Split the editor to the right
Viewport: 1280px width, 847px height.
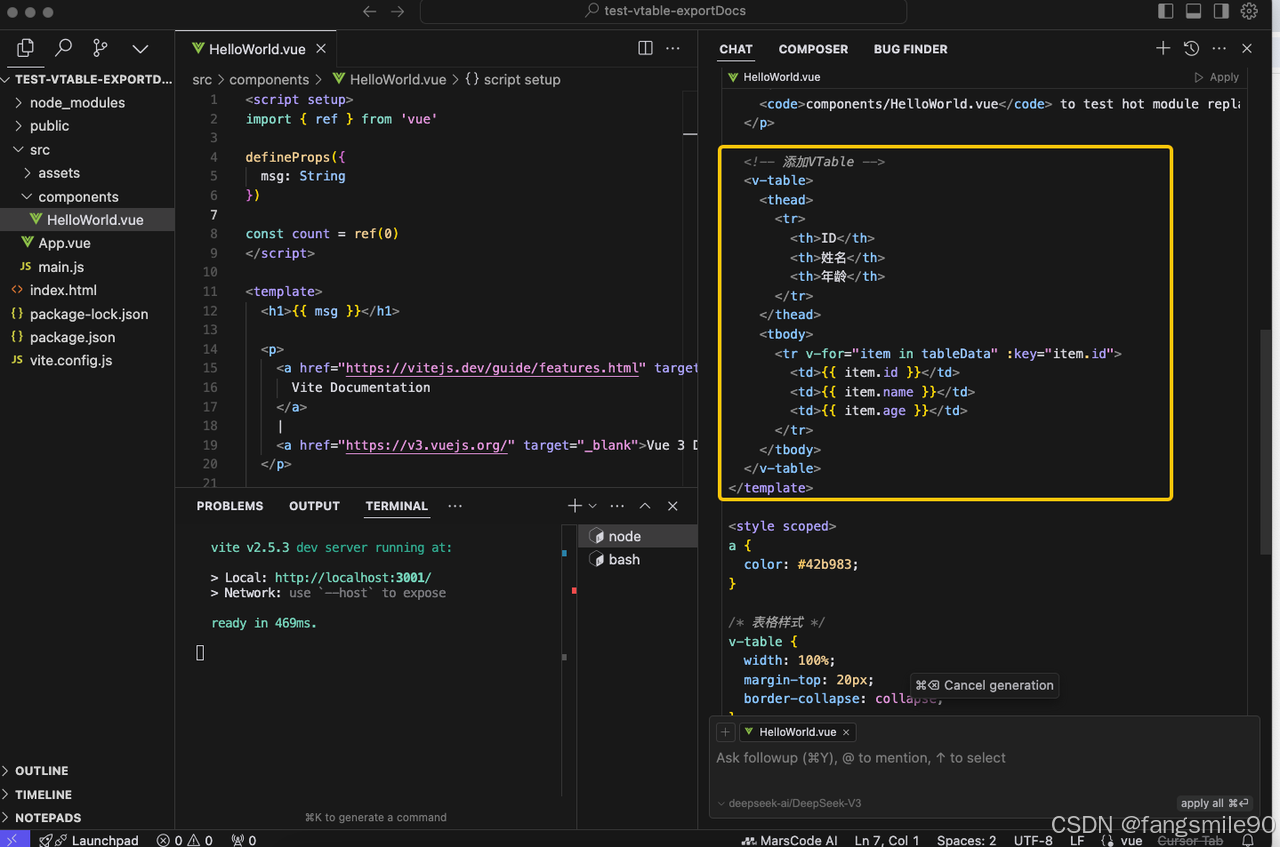coord(645,48)
